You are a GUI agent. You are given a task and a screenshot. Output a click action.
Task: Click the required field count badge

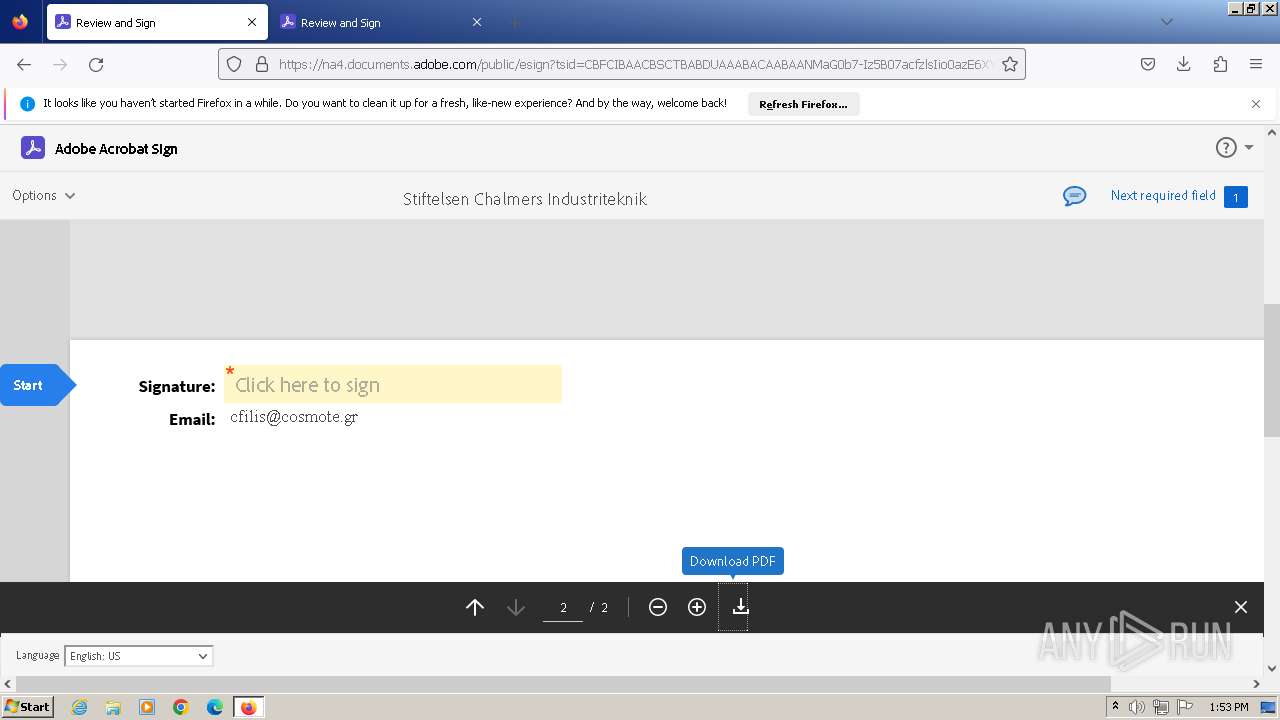(1236, 197)
